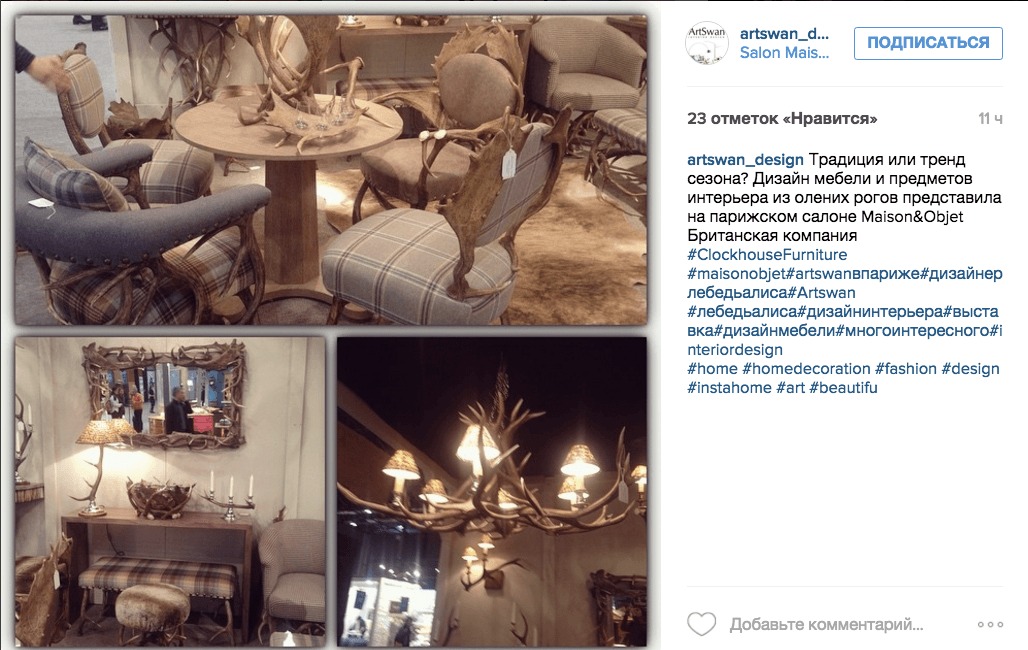Click the Добавьте комментарий comment field
The height and width of the screenshot is (650, 1028).
coord(826,624)
